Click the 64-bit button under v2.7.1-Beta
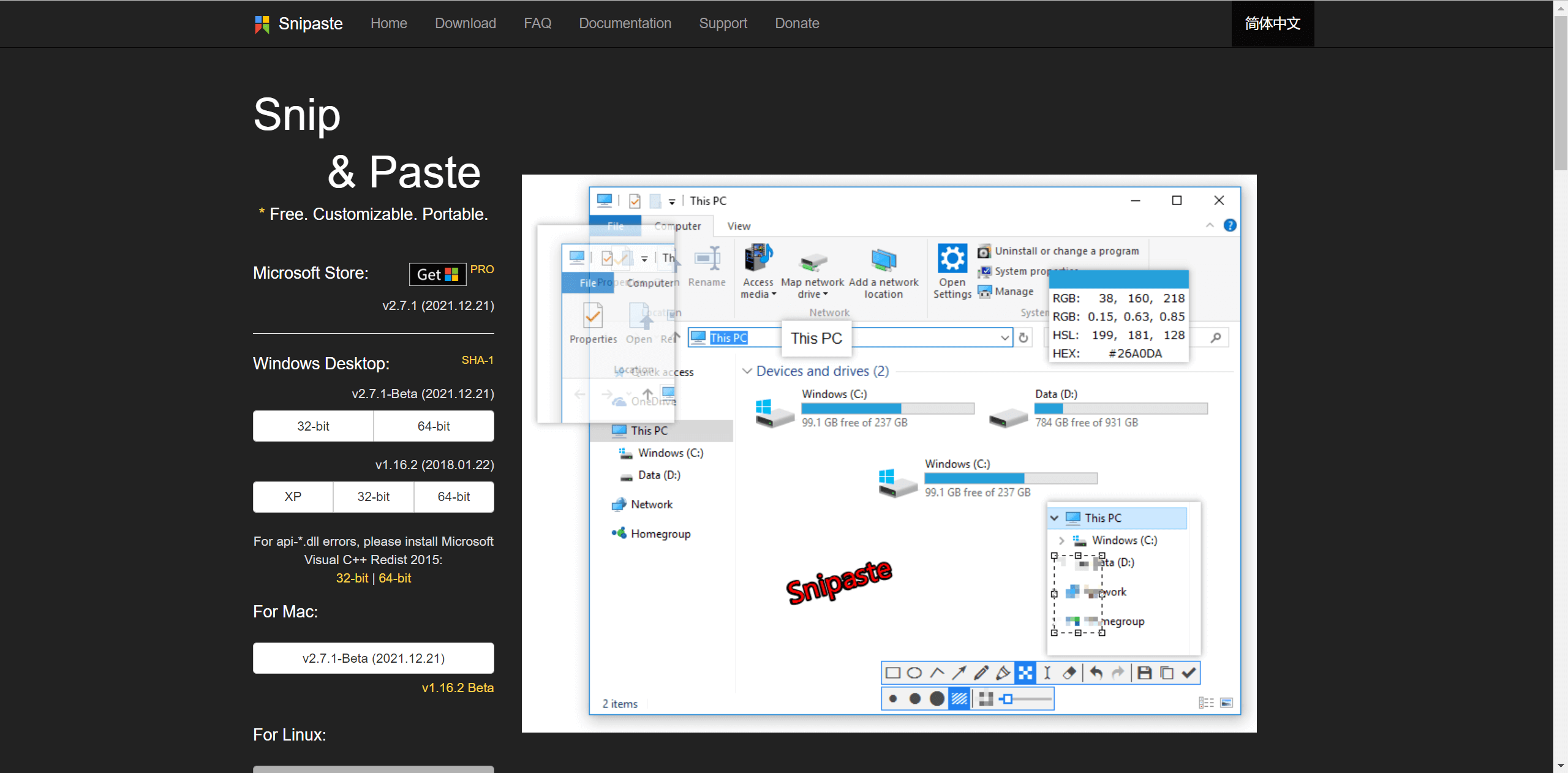1568x773 pixels. (x=434, y=426)
